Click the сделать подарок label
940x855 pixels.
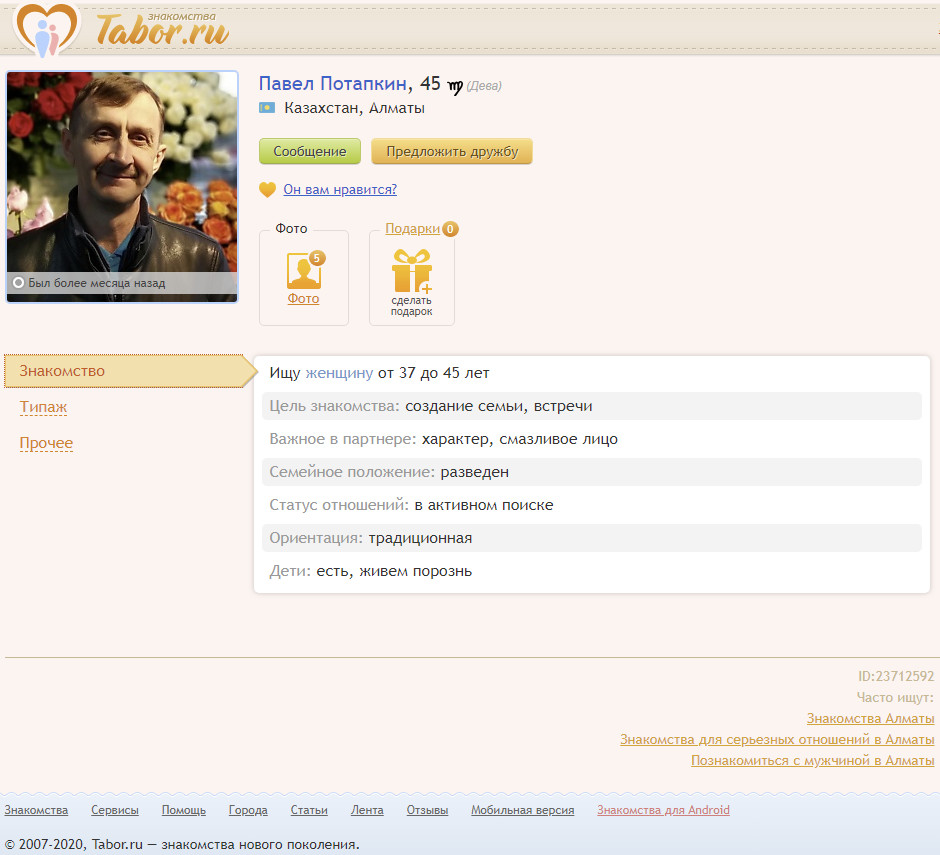(x=412, y=306)
